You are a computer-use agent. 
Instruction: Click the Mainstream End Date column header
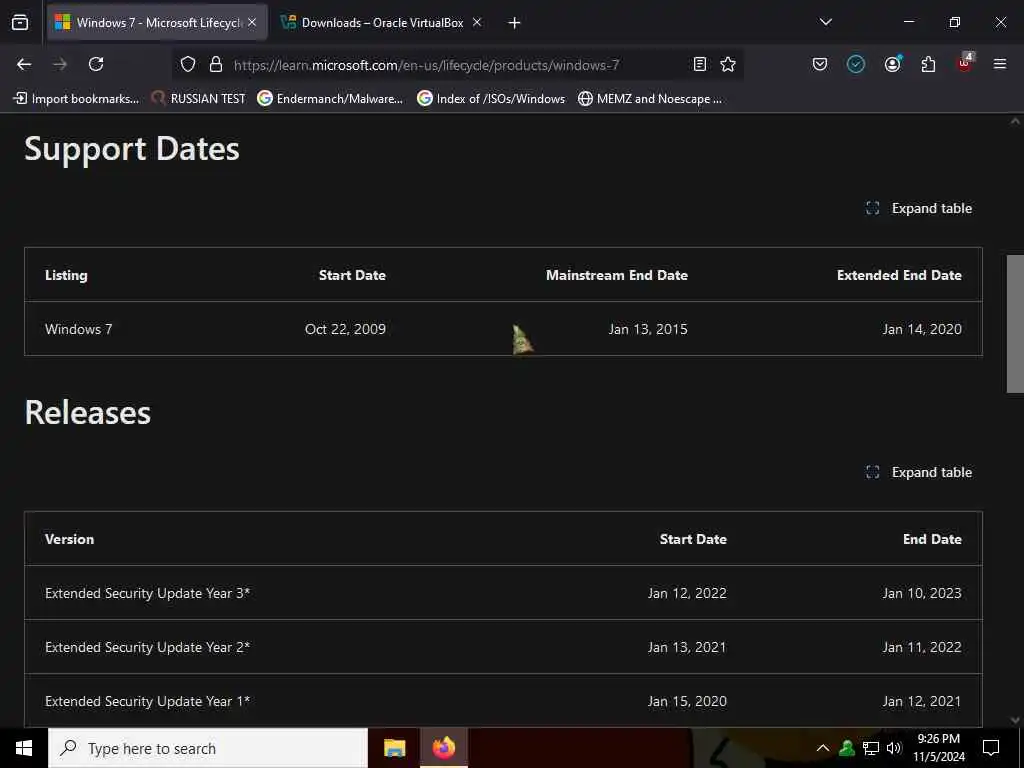[616, 275]
